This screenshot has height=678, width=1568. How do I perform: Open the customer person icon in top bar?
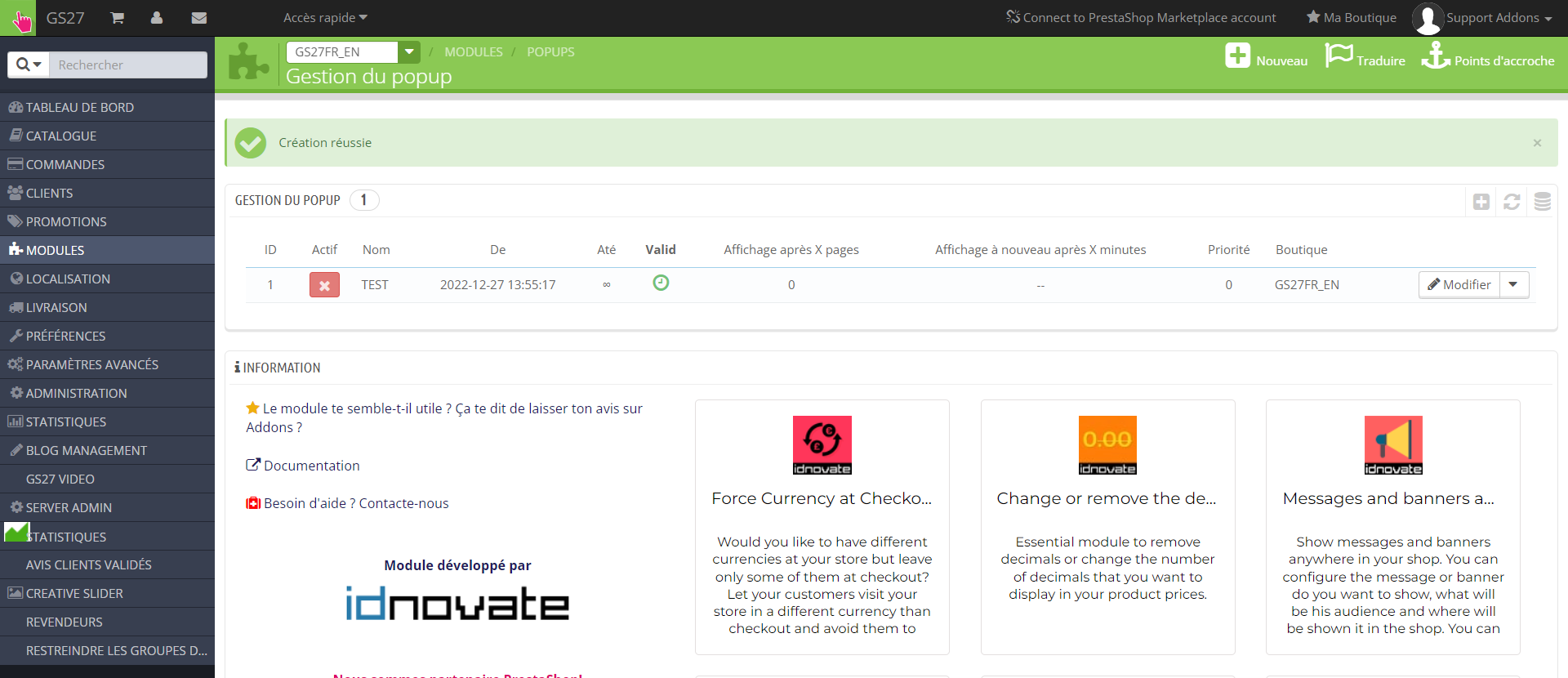pos(157,18)
